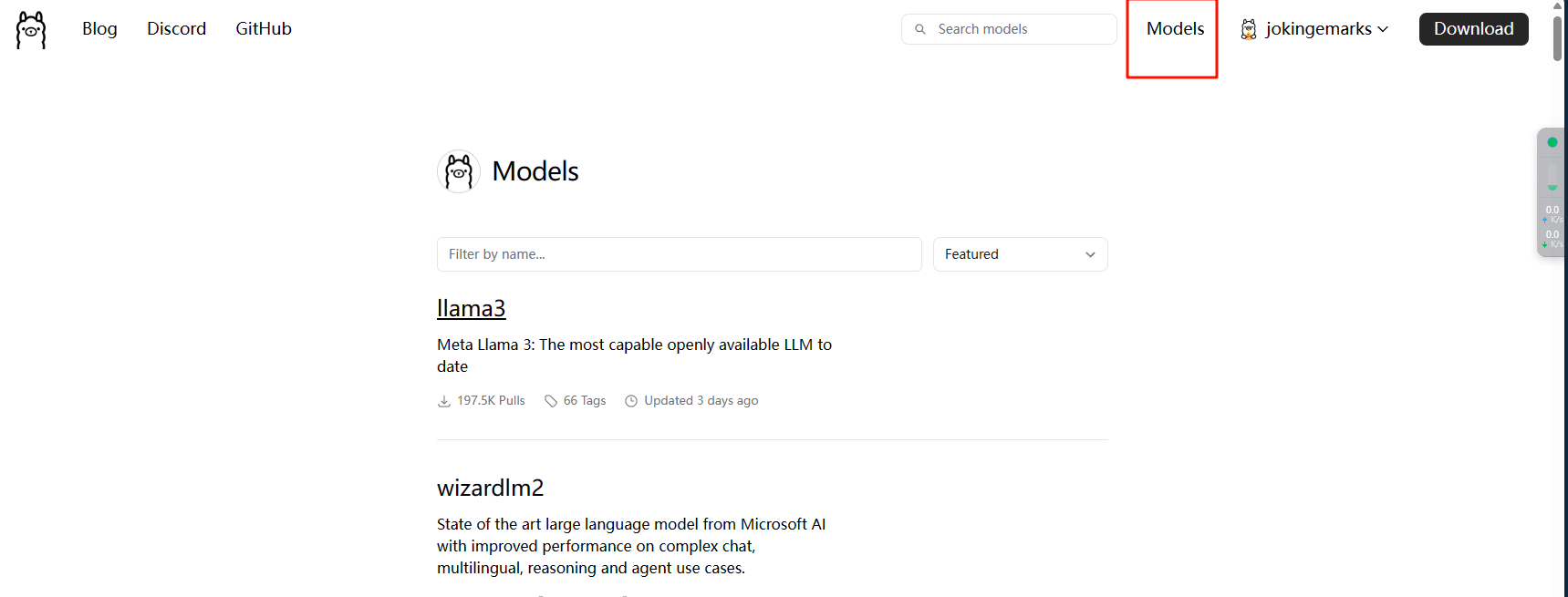Open the Blog page from the header

click(99, 29)
